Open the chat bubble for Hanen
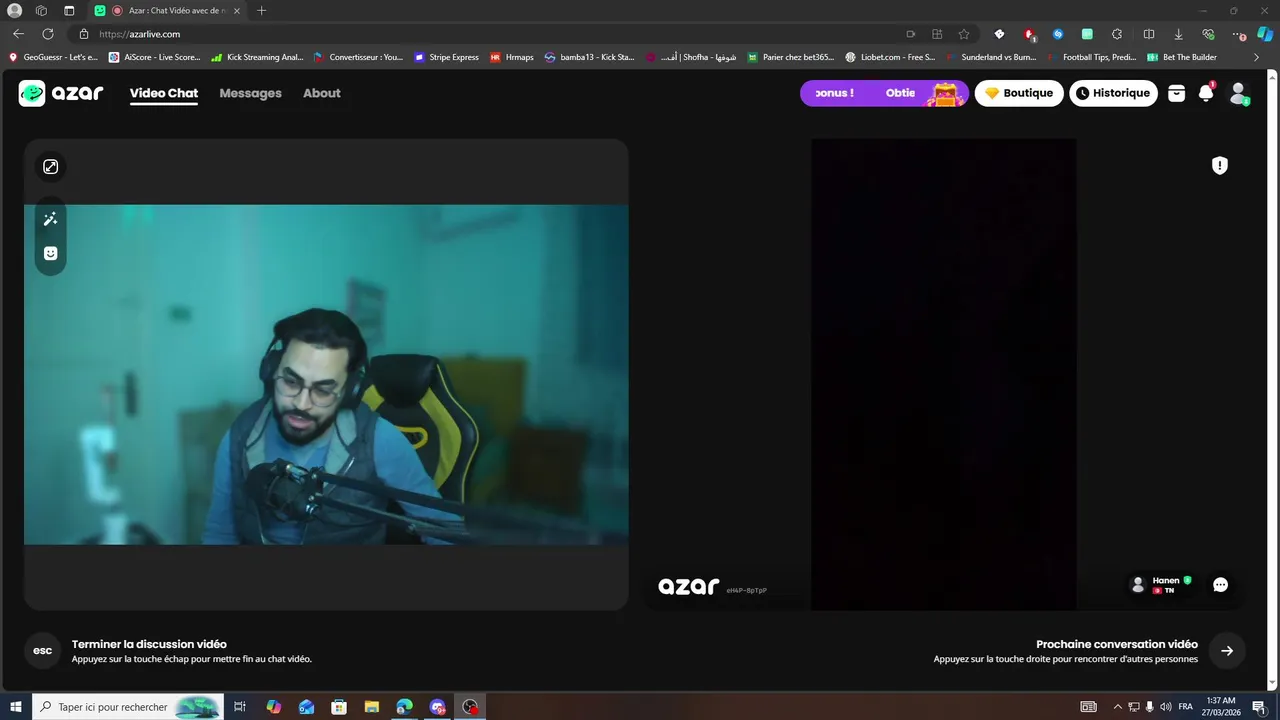This screenshot has height=720, width=1280. [x=1220, y=585]
